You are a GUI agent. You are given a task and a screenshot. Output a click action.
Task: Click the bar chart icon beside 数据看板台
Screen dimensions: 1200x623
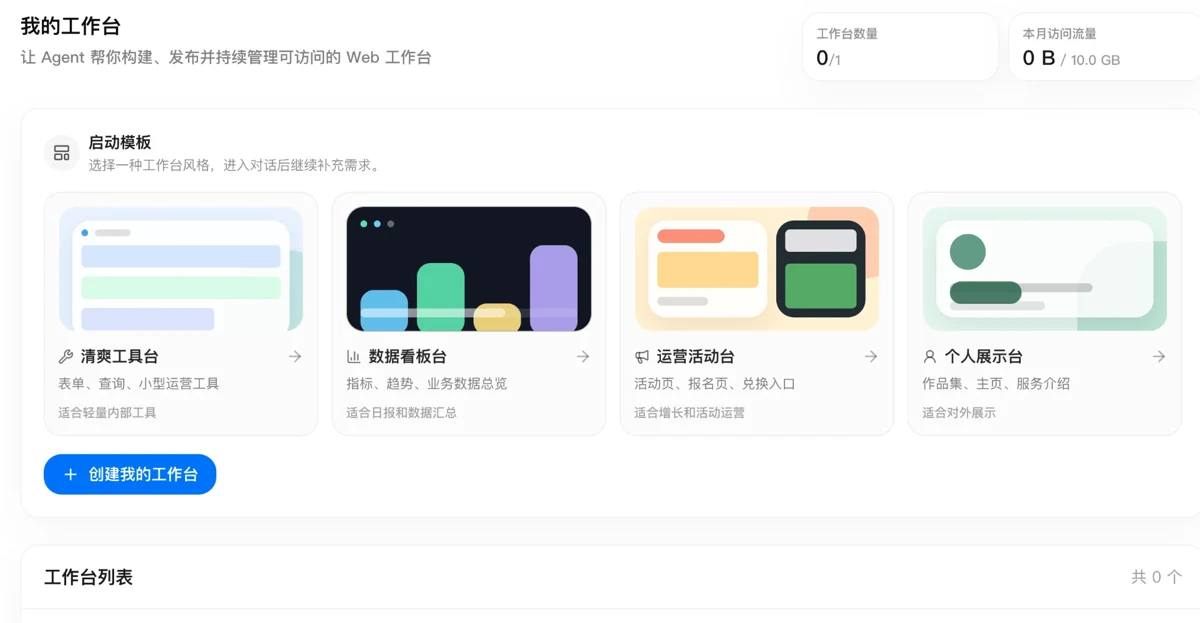click(x=354, y=356)
